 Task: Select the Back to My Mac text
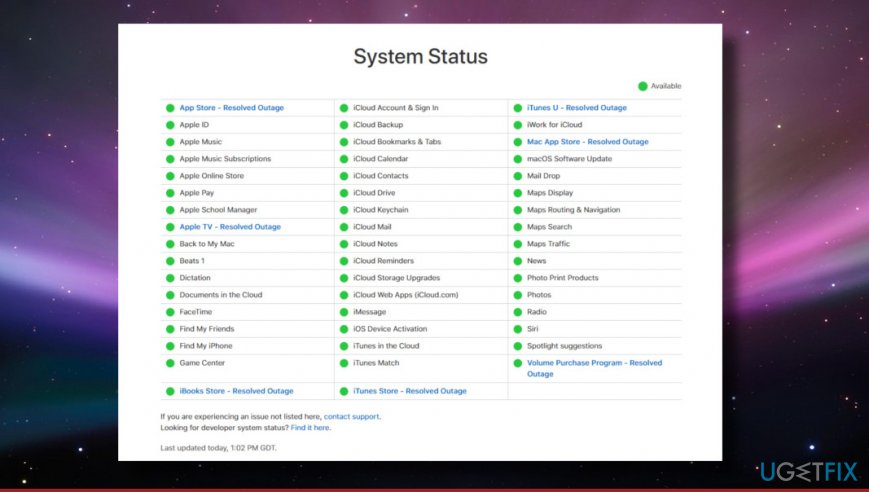[207, 244]
